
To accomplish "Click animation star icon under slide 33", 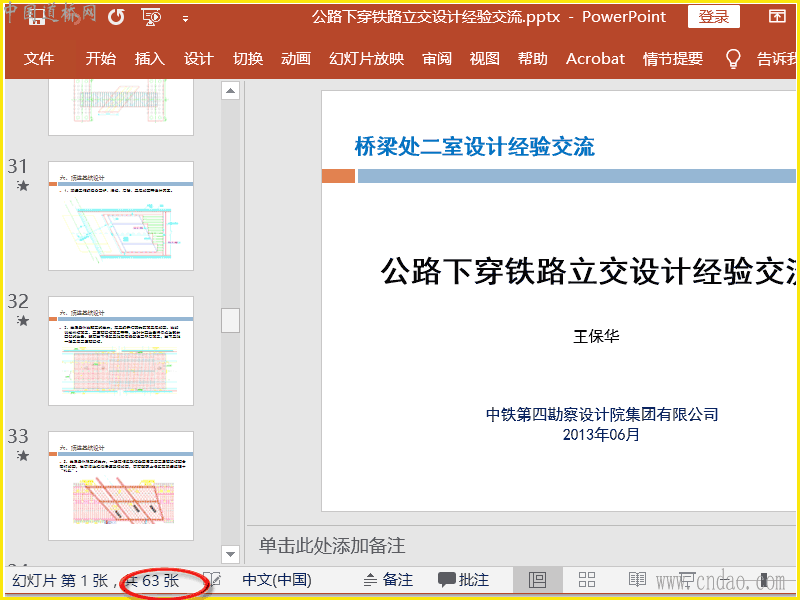I will point(22,455).
